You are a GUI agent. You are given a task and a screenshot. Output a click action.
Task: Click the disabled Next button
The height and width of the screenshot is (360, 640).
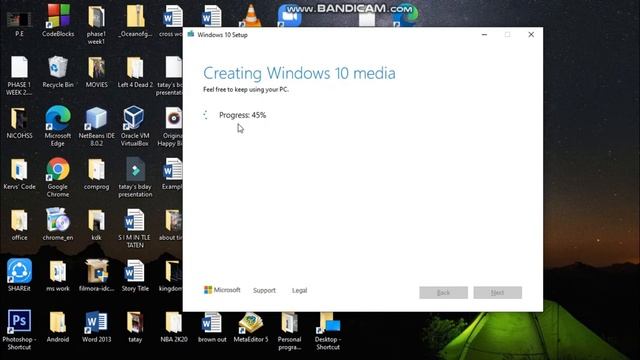pyautogui.click(x=498, y=292)
